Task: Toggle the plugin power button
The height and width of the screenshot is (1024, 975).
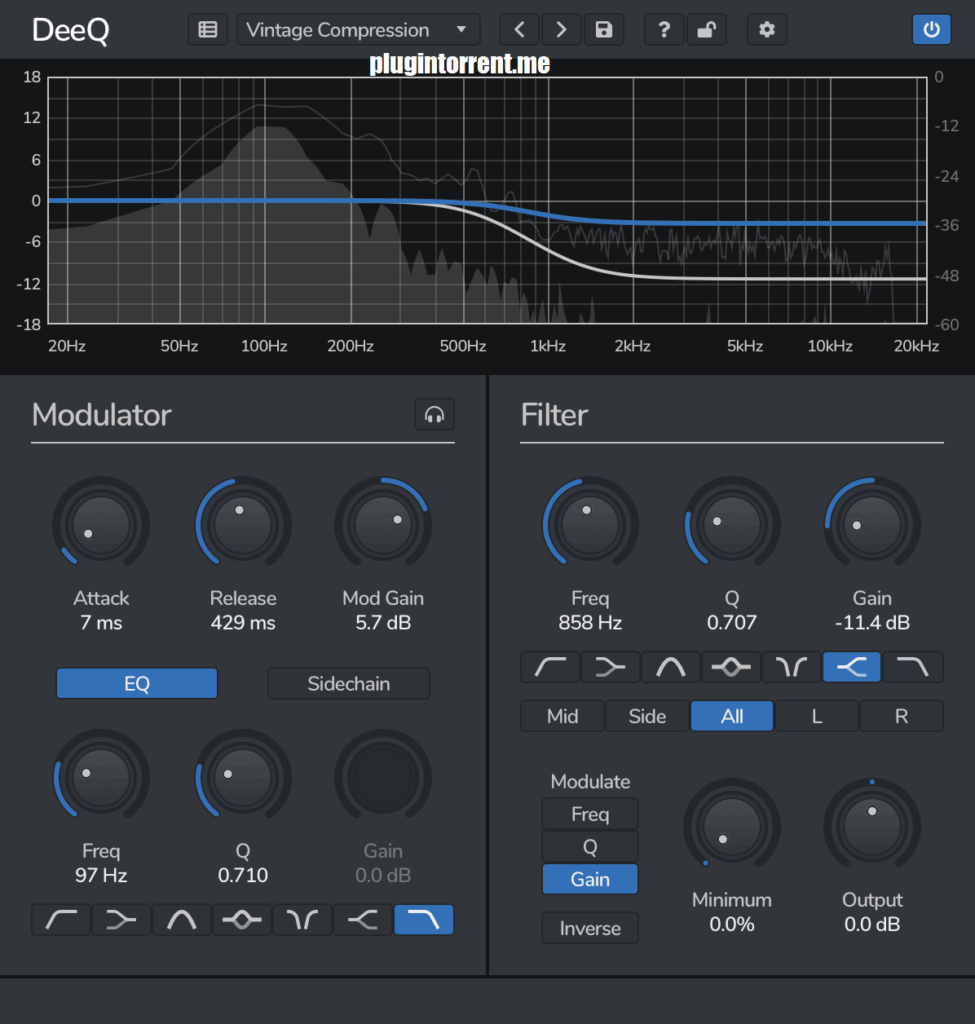Action: click(931, 29)
